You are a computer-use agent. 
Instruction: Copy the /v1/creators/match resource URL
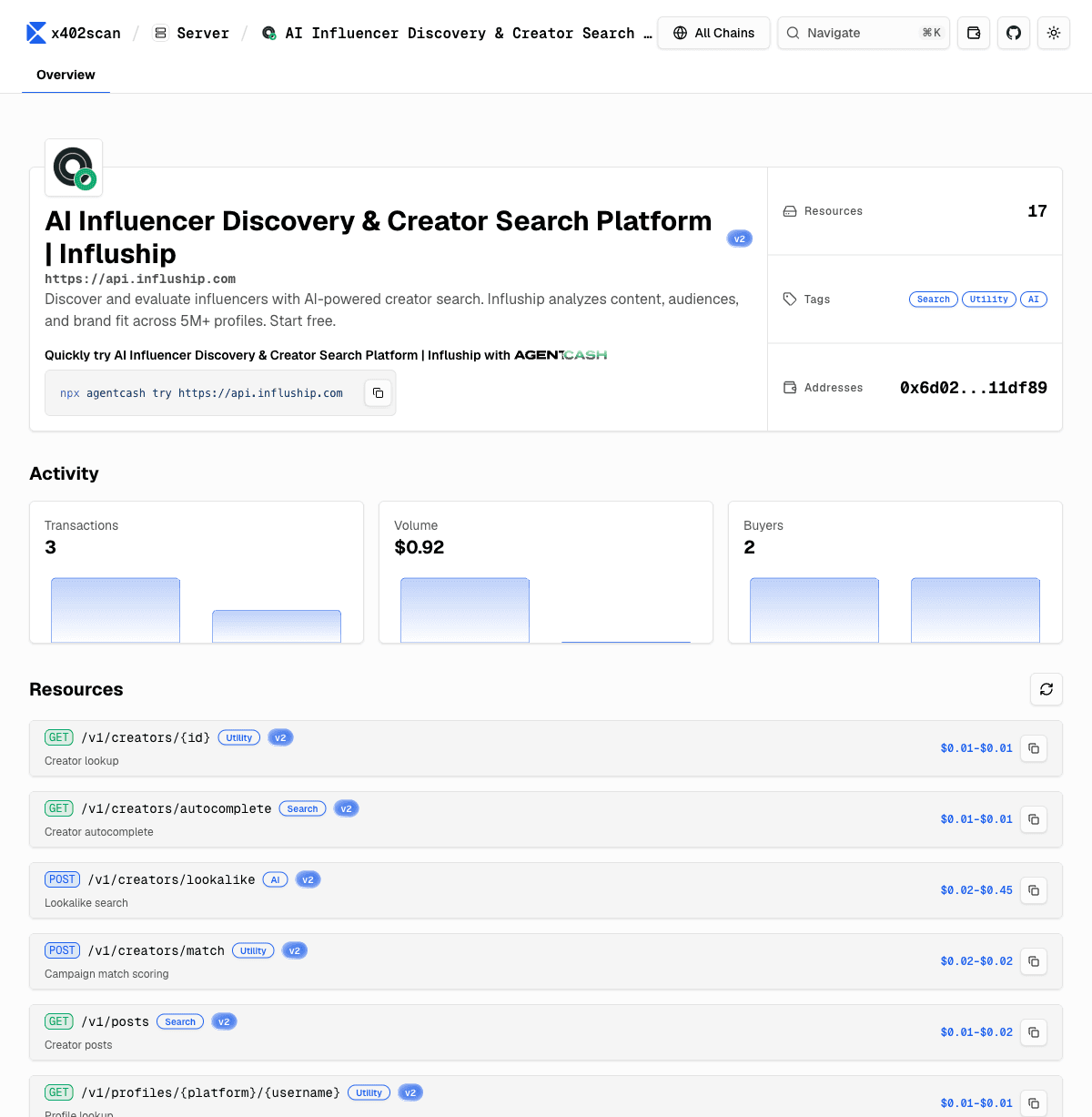coord(1034,961)
